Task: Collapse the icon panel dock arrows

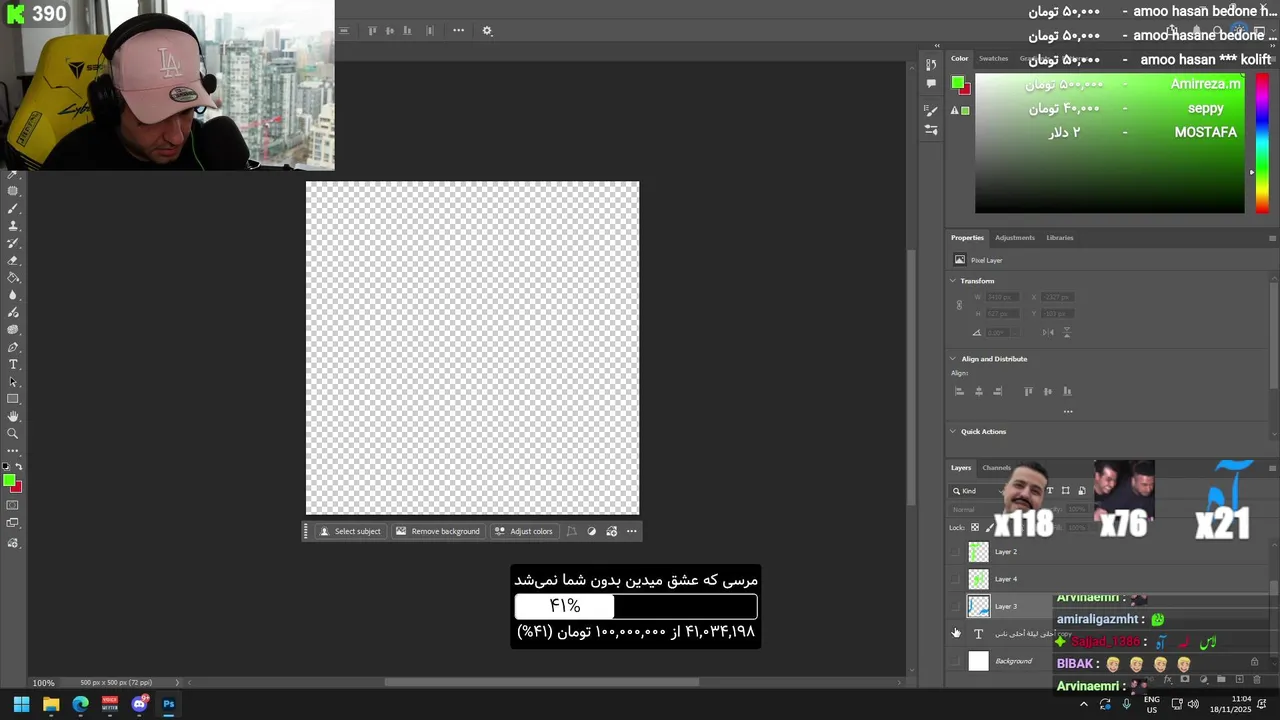Action: click(937, 46)
